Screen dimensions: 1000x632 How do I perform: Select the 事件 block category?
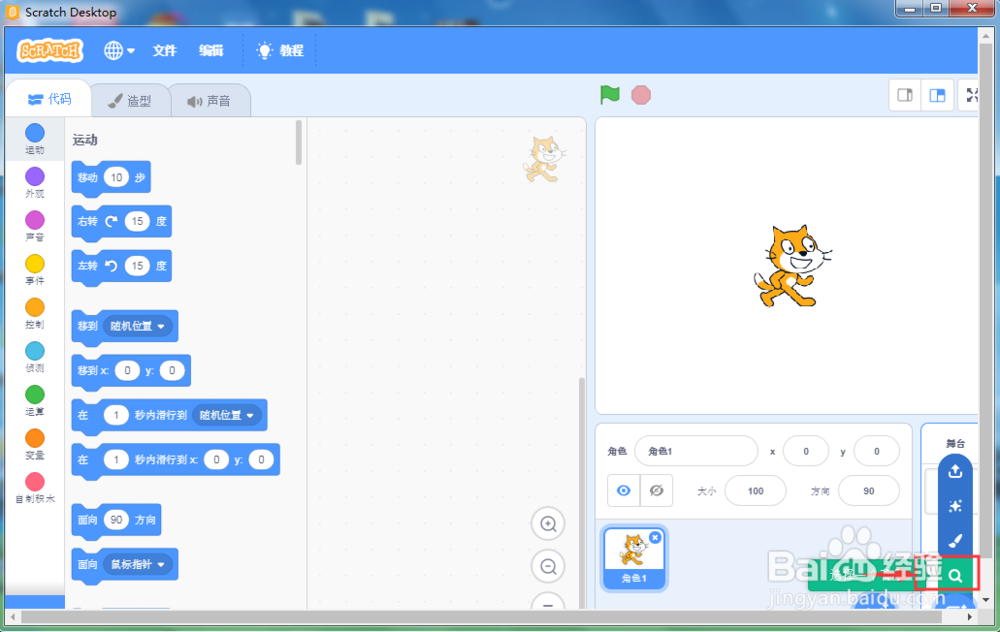coord(35,270)
